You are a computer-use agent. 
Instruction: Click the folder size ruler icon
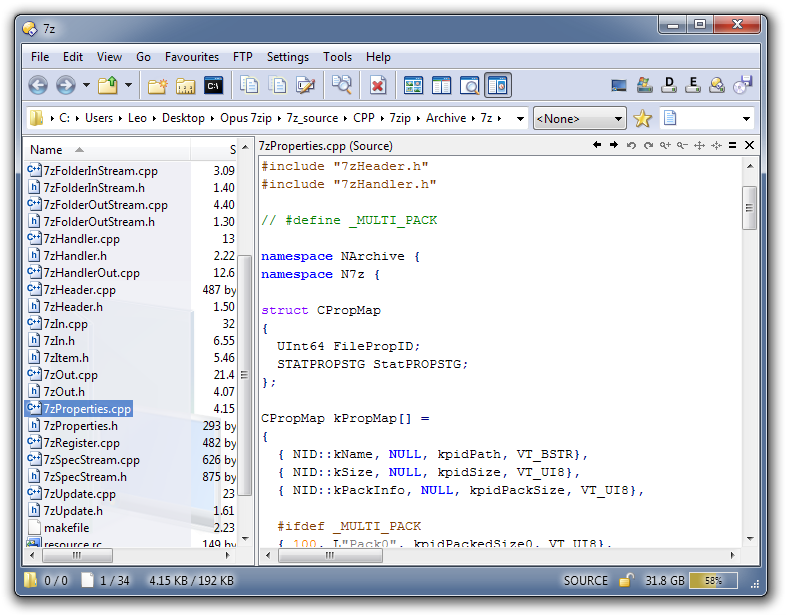pyautogui.click(x=185, y=86)
